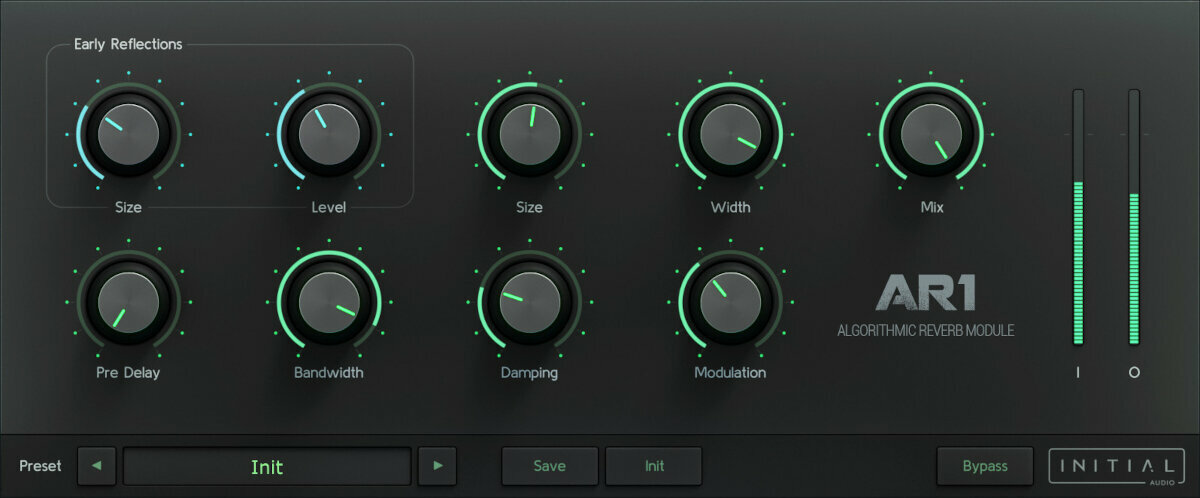Viewport: 1200px width, 498px height.
Task: Click the Damping knob
Action: tap(529, 302)
